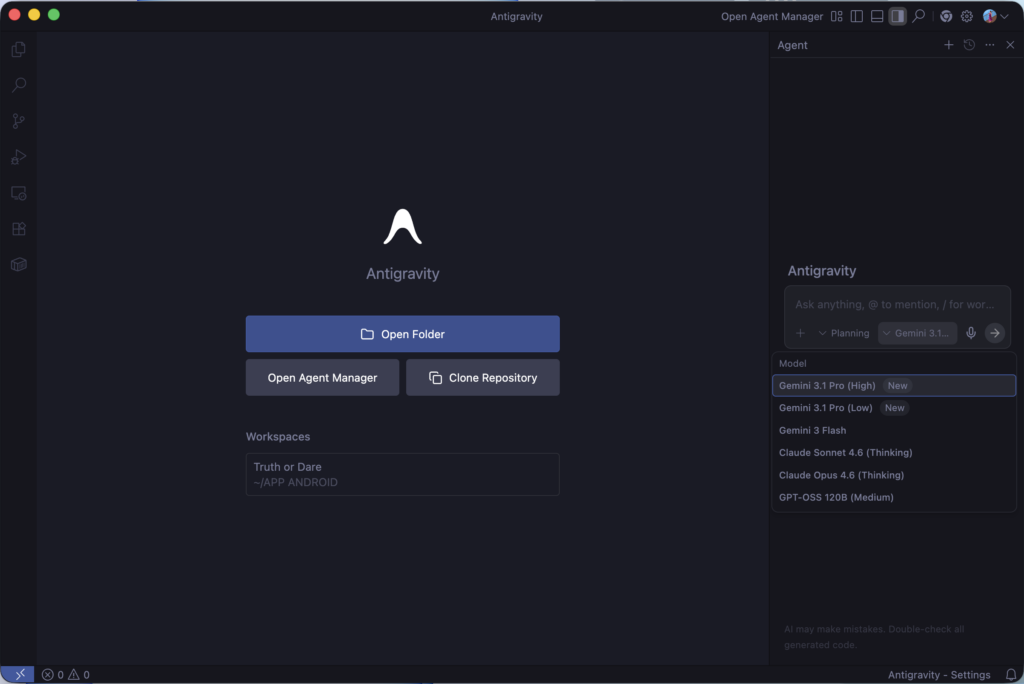
Task: Click the Ask anything input field
Action: [x=895, y=304]
